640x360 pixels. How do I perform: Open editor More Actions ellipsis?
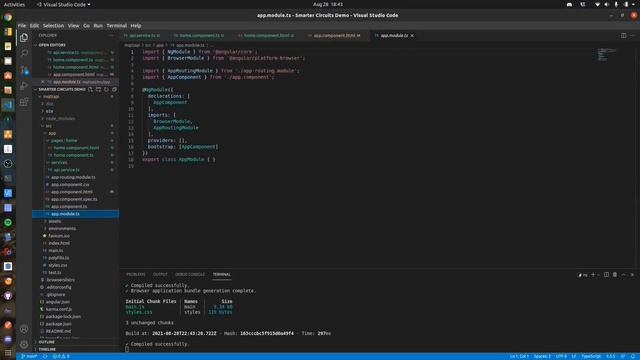tap(632, 36)
